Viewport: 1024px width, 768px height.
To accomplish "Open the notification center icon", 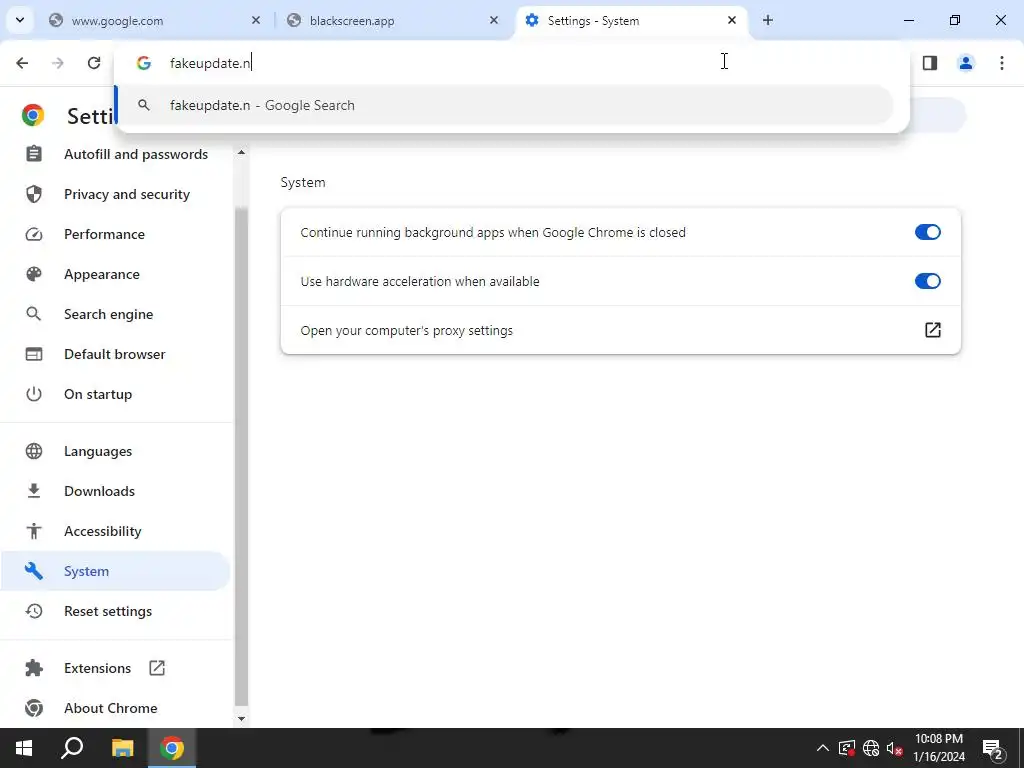I will point(993,748).
